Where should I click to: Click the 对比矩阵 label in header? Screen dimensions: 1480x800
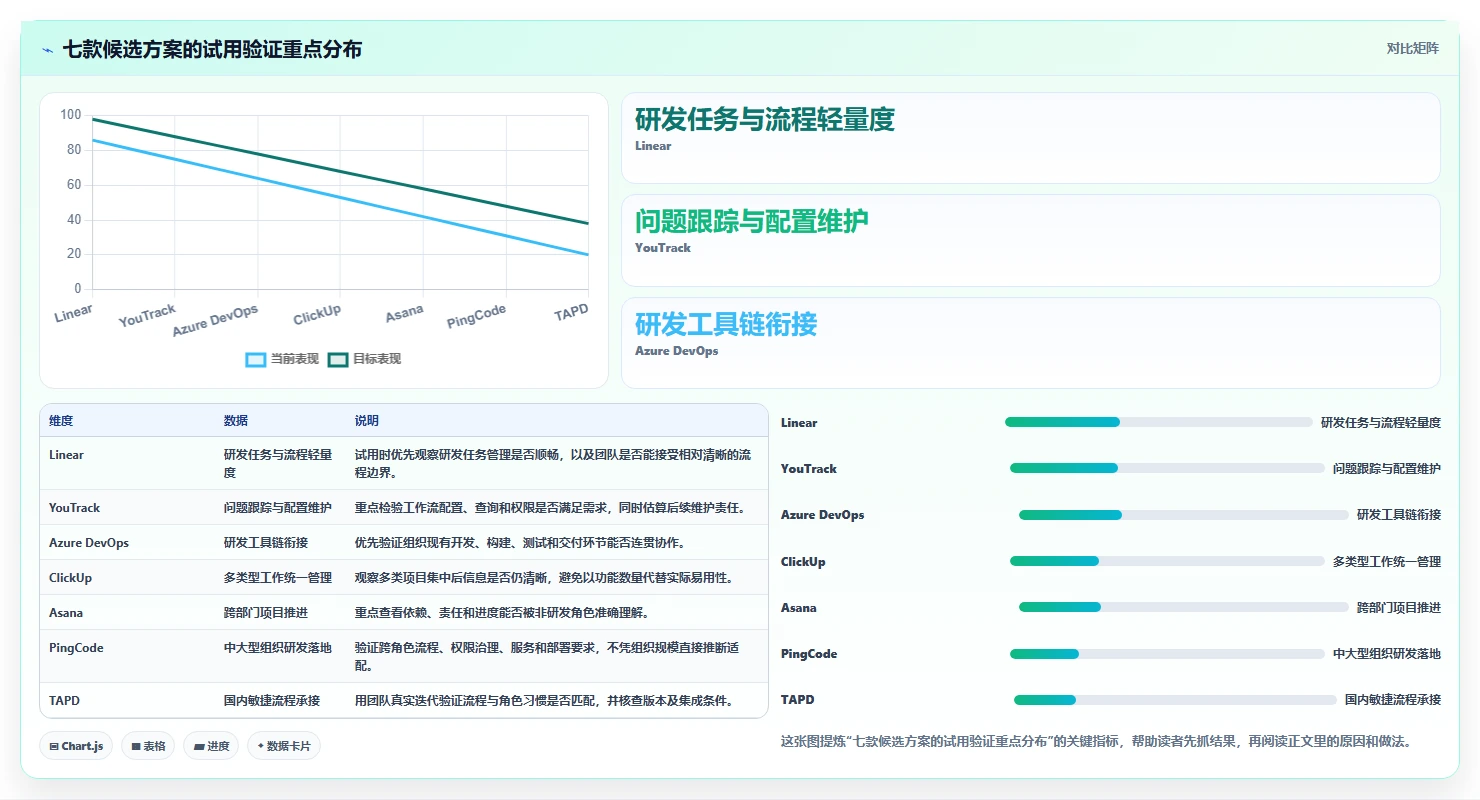[x=1413, y=48]
